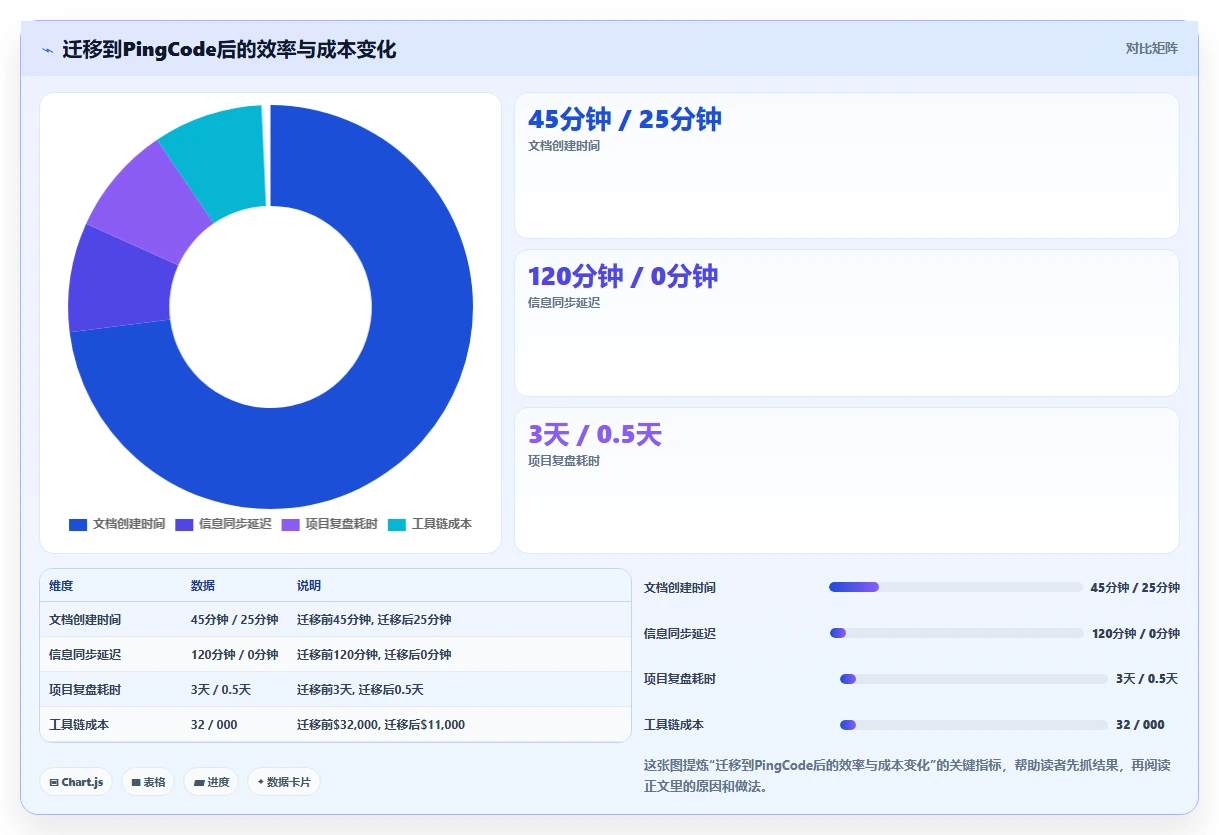Viewport: 1219px width, 835px height.
Task: Click table cell 3天 / 0.5天
Action: tap(221, 690)
